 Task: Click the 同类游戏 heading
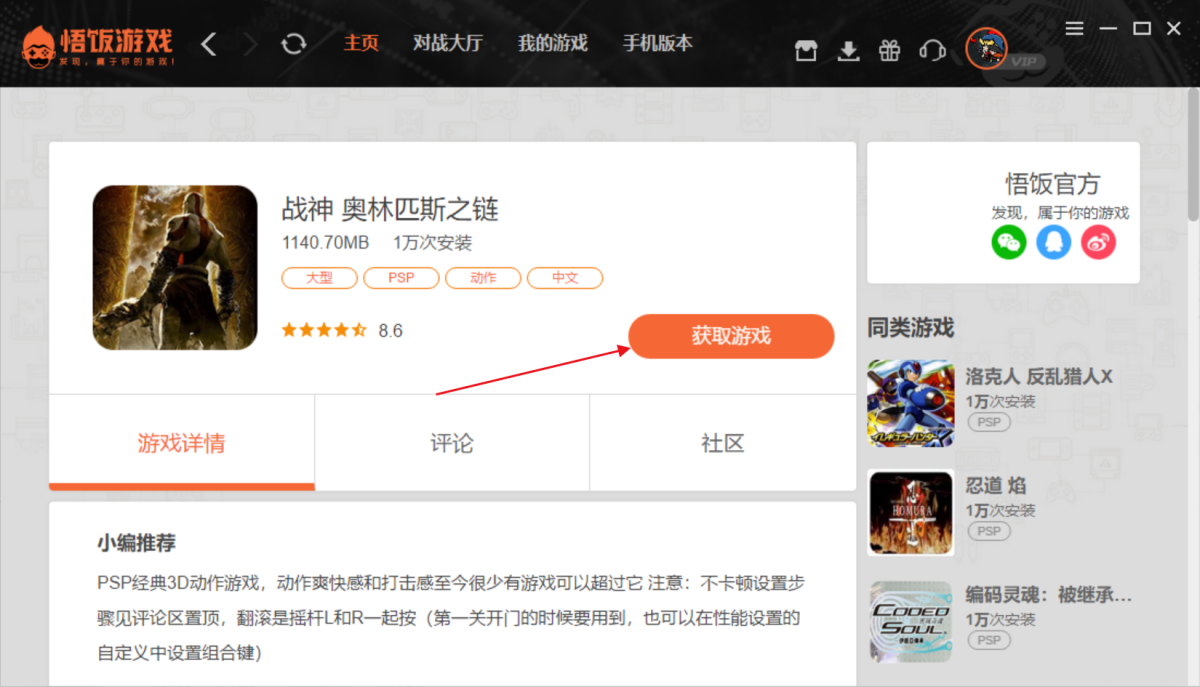pos(911,327)
